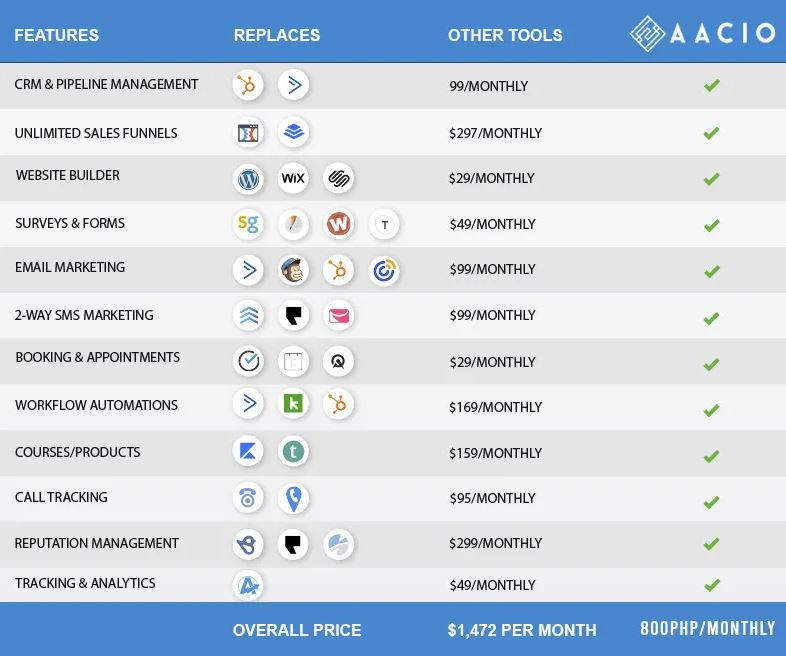Click the Mailchimp monkey icon
786x656 pixels.
[x=293, y=270]
